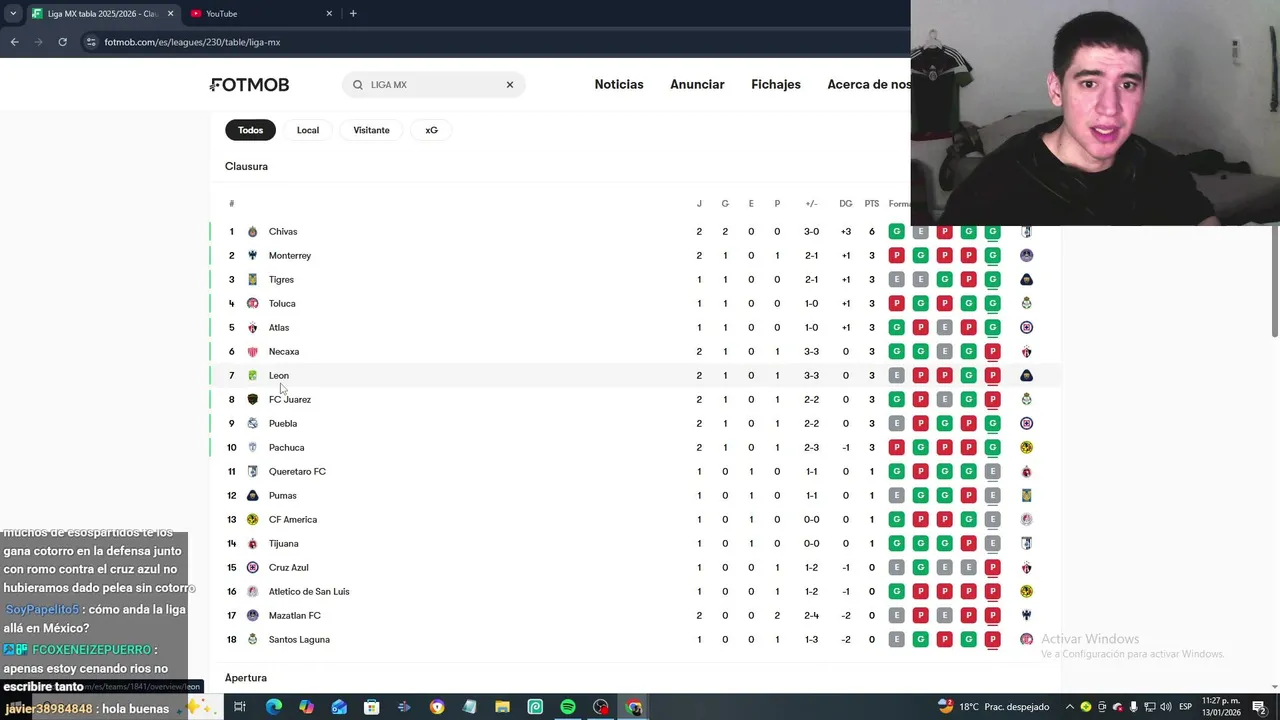This screenshot has height=720, width=1280.
Task: Reload the page
Action: tap(62, 42)
